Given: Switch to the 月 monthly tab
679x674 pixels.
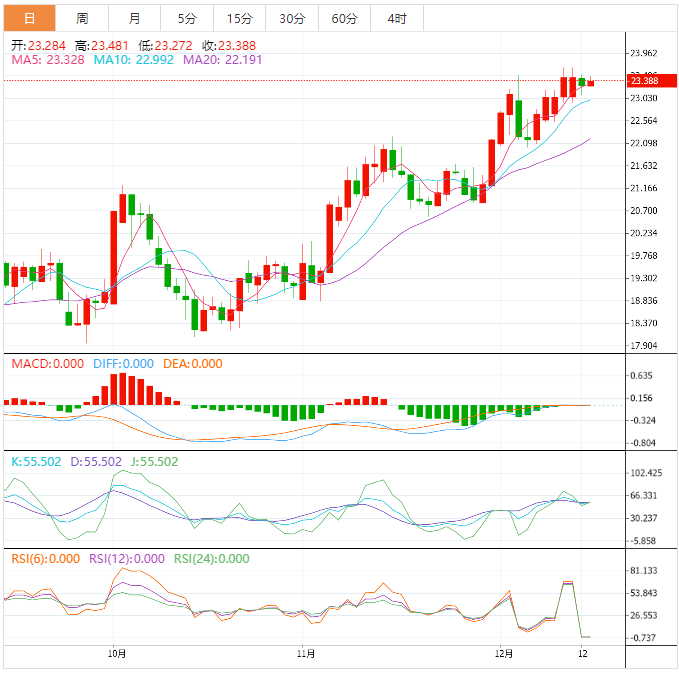Looking at the screenshot, I should [134, 19].
